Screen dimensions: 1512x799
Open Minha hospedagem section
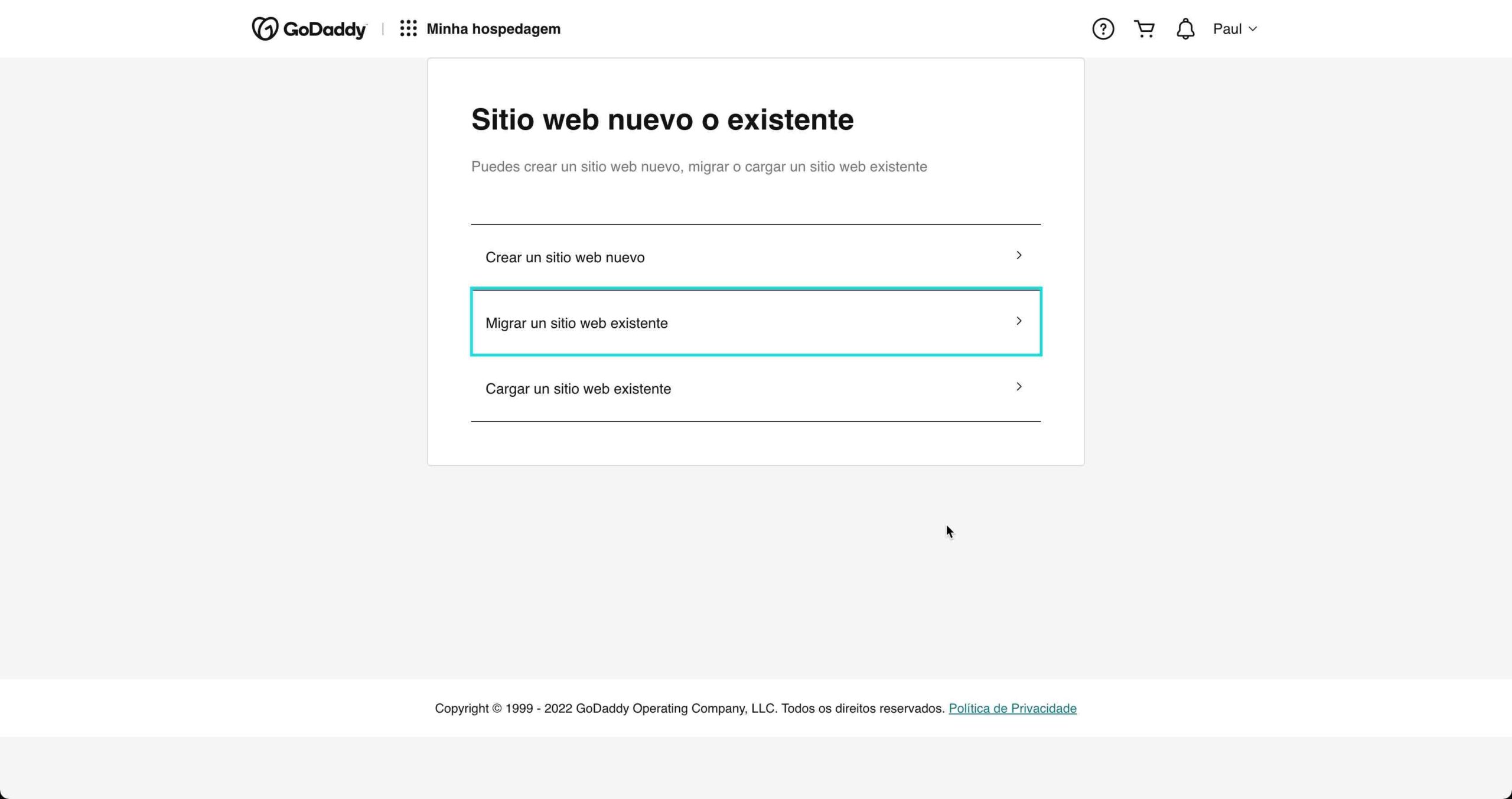pos(493,29)
